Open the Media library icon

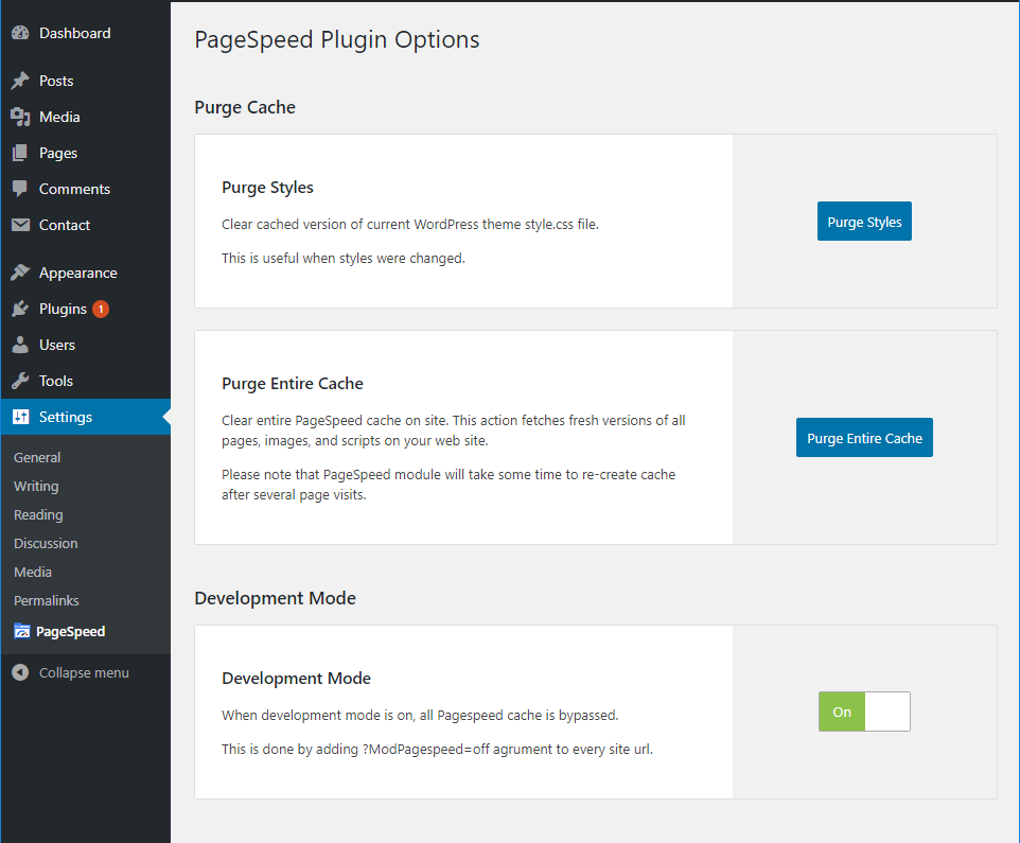pyautogui.click(x=20, y=116)
